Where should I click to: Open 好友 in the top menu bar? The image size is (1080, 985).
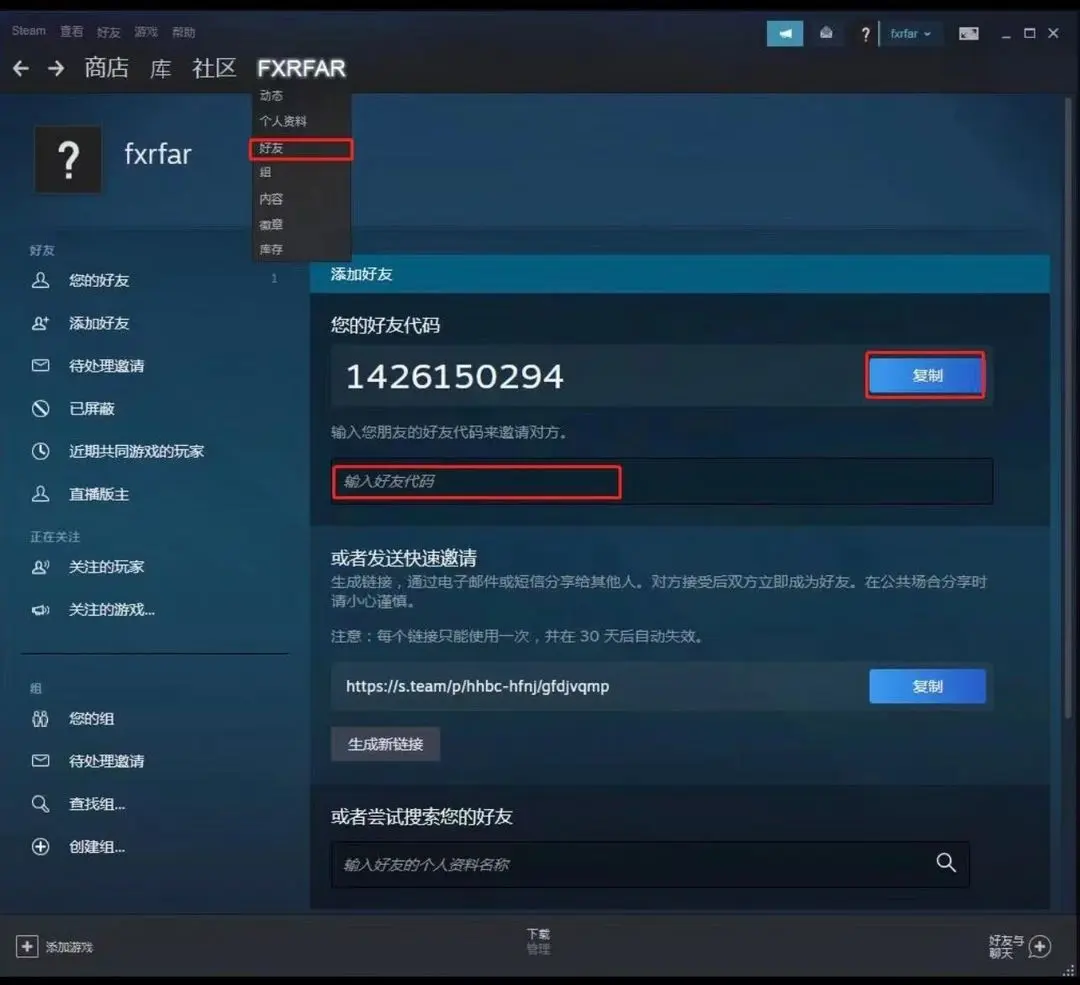(x=108, y=32)
